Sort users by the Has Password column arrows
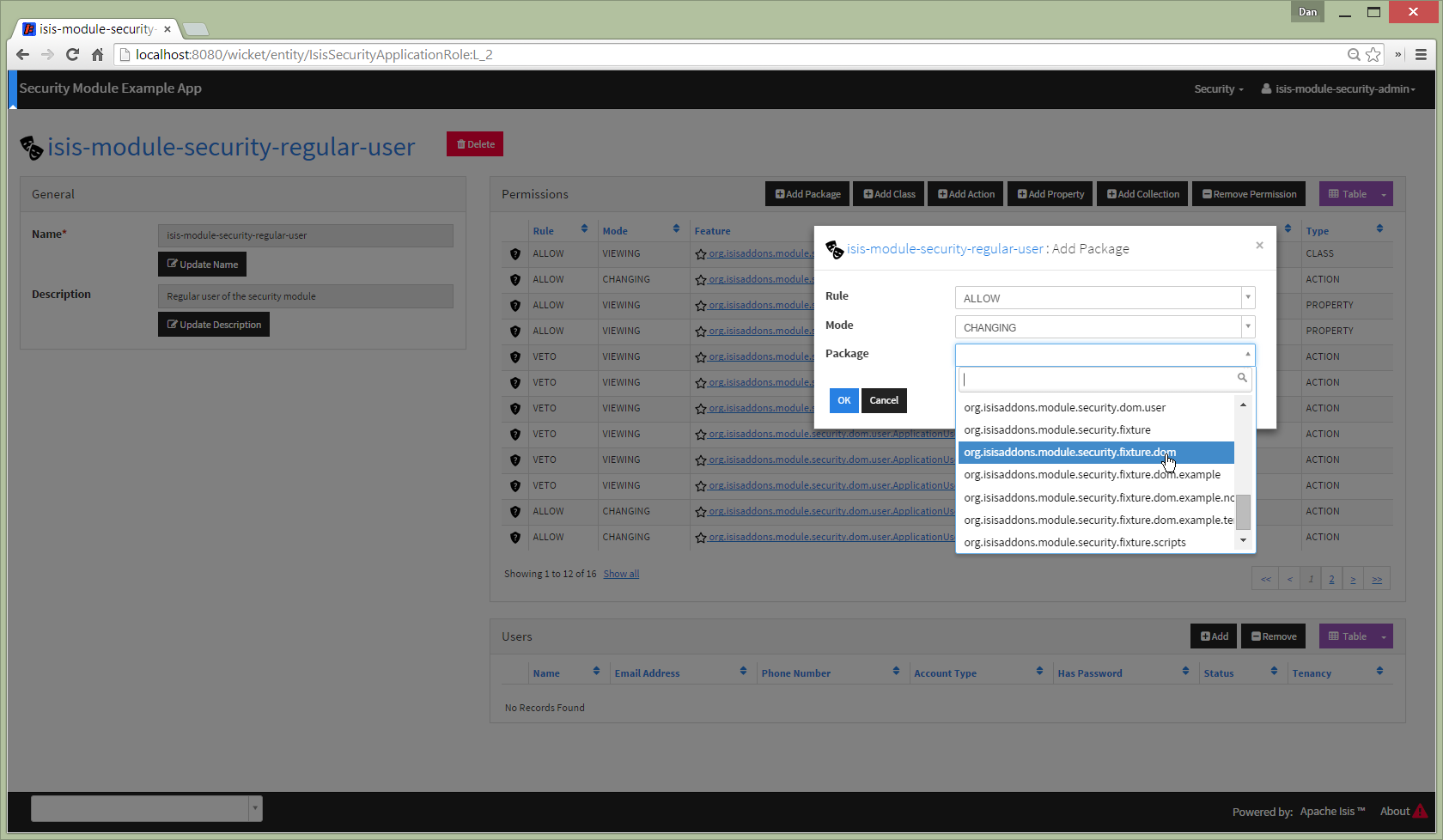The height and width of the screenshot is (840, 1443). [x=1185, y=671]
